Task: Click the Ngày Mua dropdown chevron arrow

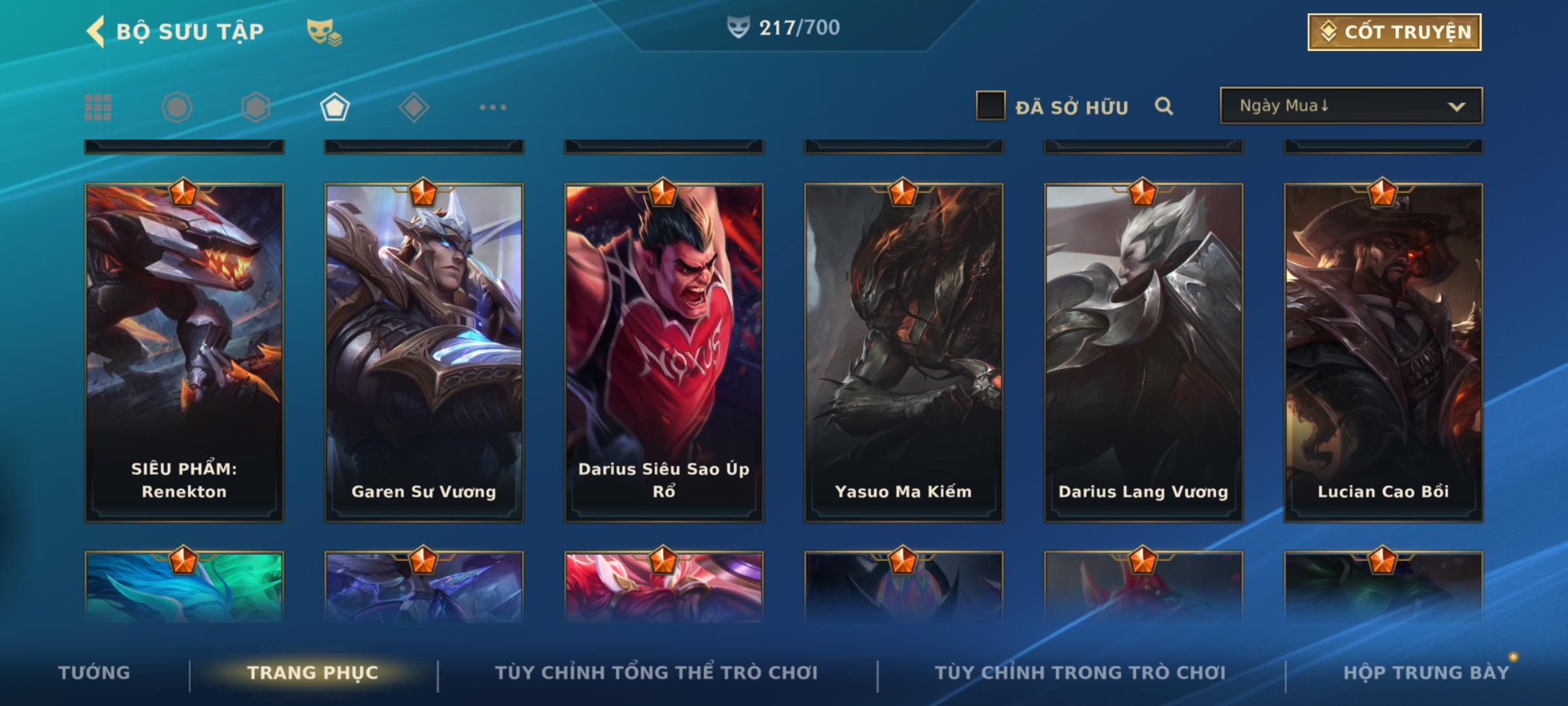Action: pyautogui.click(x=1456, y=107)
